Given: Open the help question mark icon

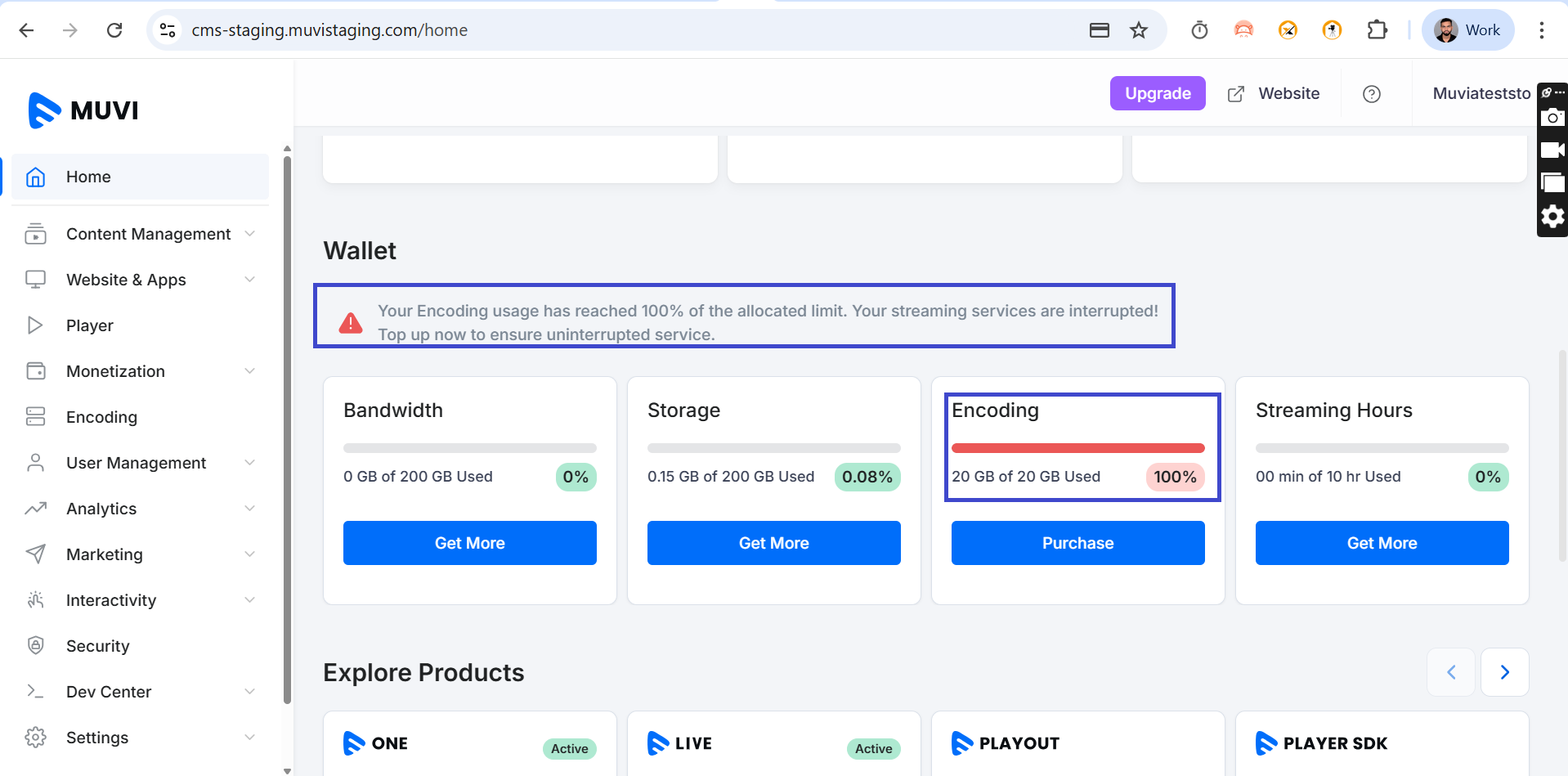Looking at the screenshot, I should coord(1371,94).
